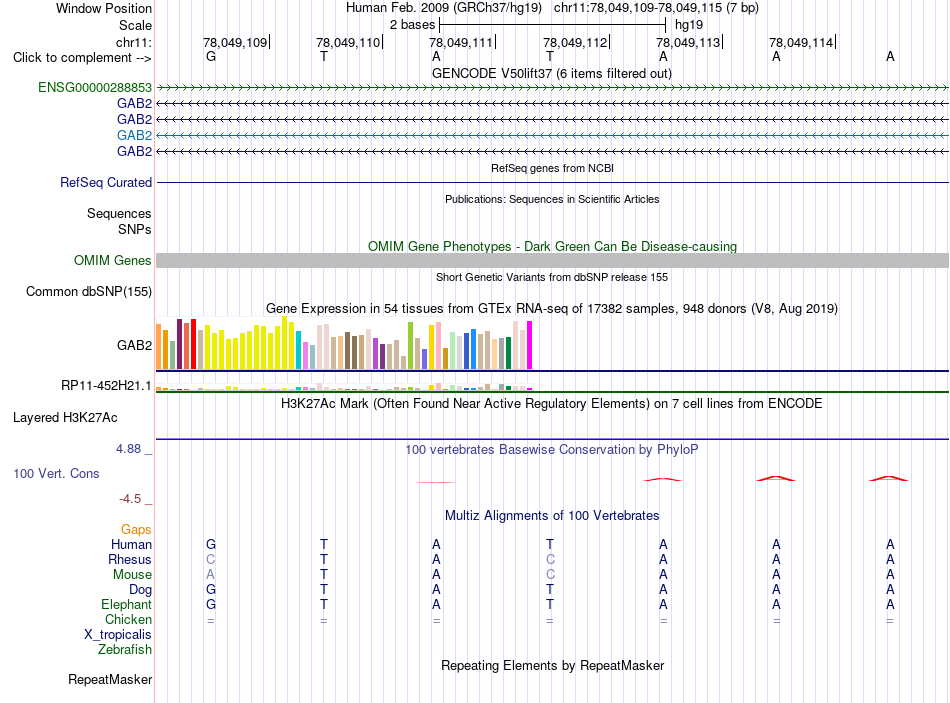The image size is (950, 703).
Task: Click the chr11:78,049,109-78,049,115 (7 bp) position text
Action: point(656,8)
